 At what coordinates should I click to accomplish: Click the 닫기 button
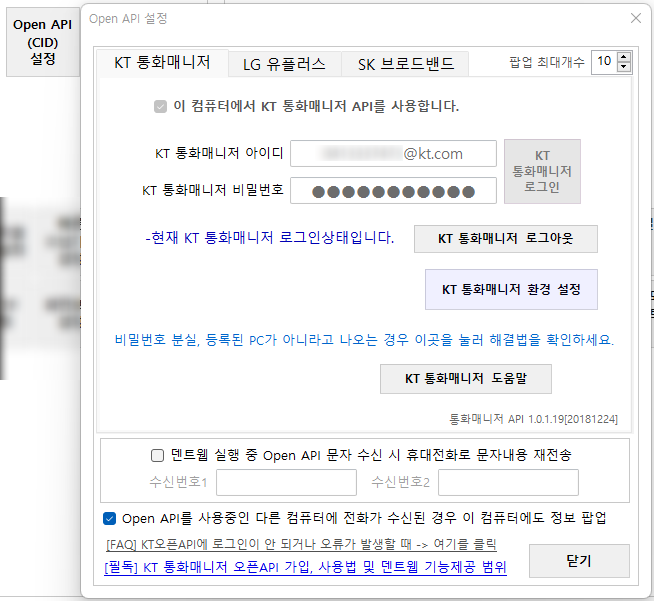tap(579, 561)
